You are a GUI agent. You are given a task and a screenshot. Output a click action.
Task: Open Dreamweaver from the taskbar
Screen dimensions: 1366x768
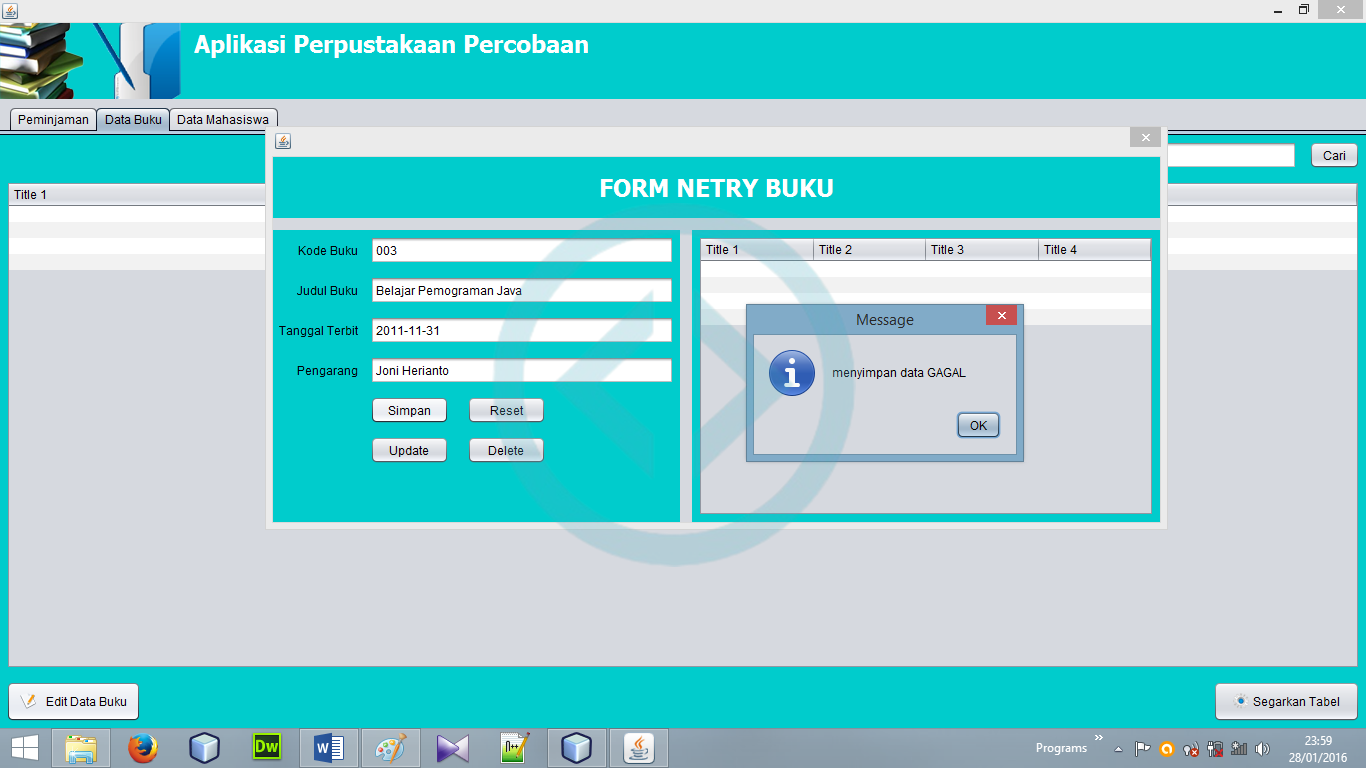coord(266,748)
